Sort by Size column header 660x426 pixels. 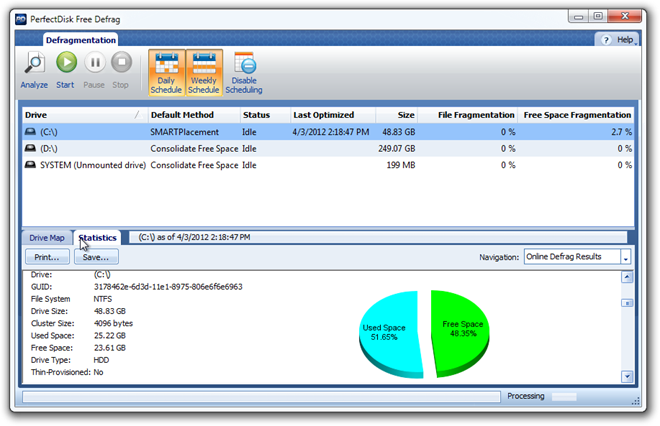point(397,115)
